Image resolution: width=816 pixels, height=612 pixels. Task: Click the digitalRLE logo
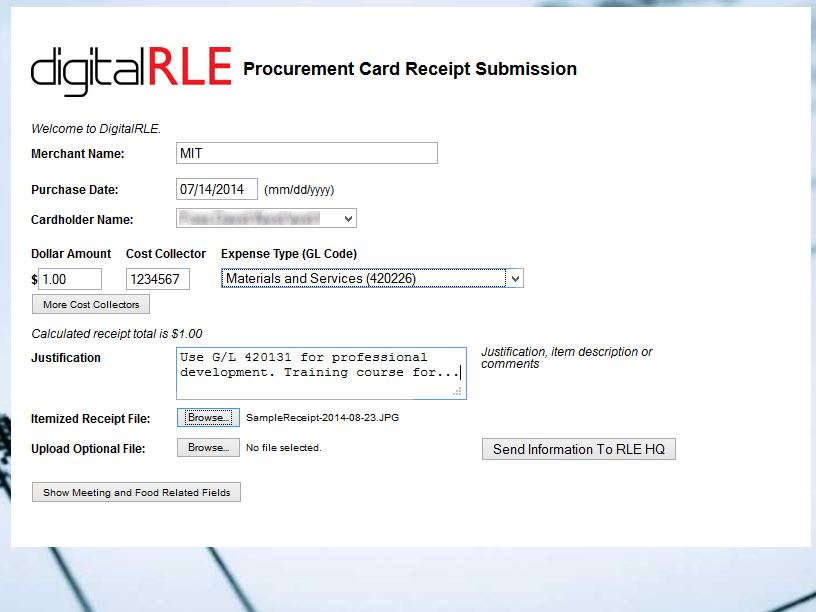(x=131, y=69)
